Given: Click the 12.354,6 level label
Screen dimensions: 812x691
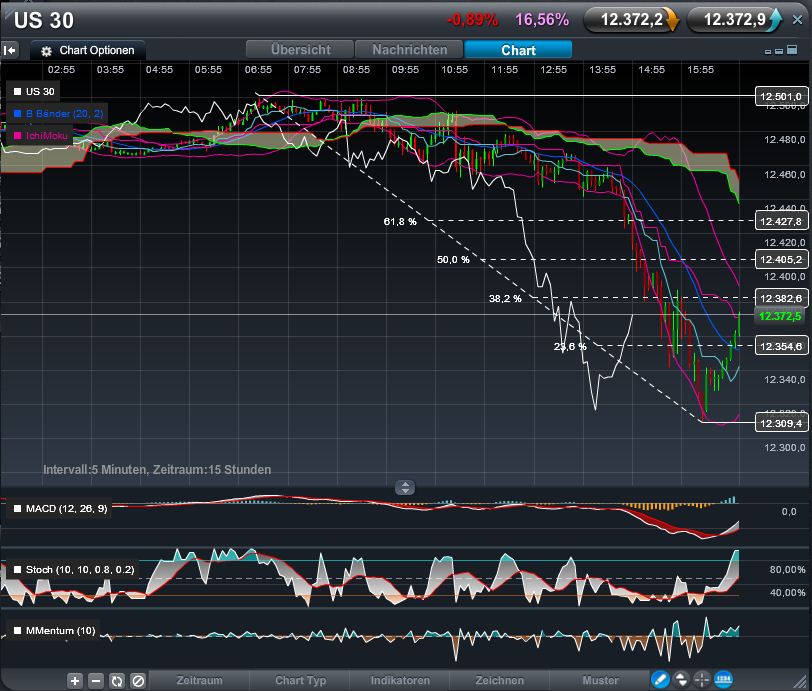Looking at the screenshot, I should pyautogui.click(x=781, y=346).
